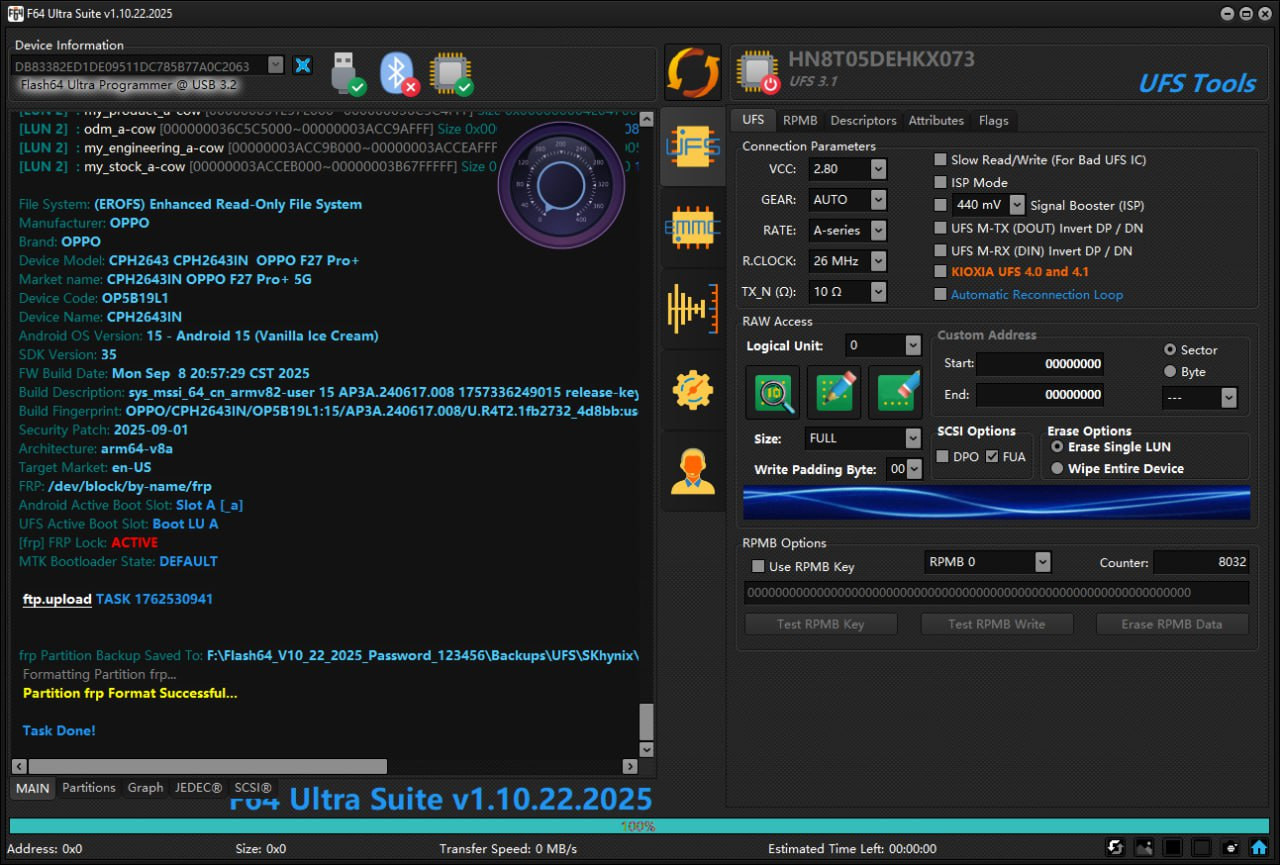The width and height of the screenshot is (1280, 865).
Task: Enable Slow Read/Write for Bad UFS IC
Action: point(940,159)
